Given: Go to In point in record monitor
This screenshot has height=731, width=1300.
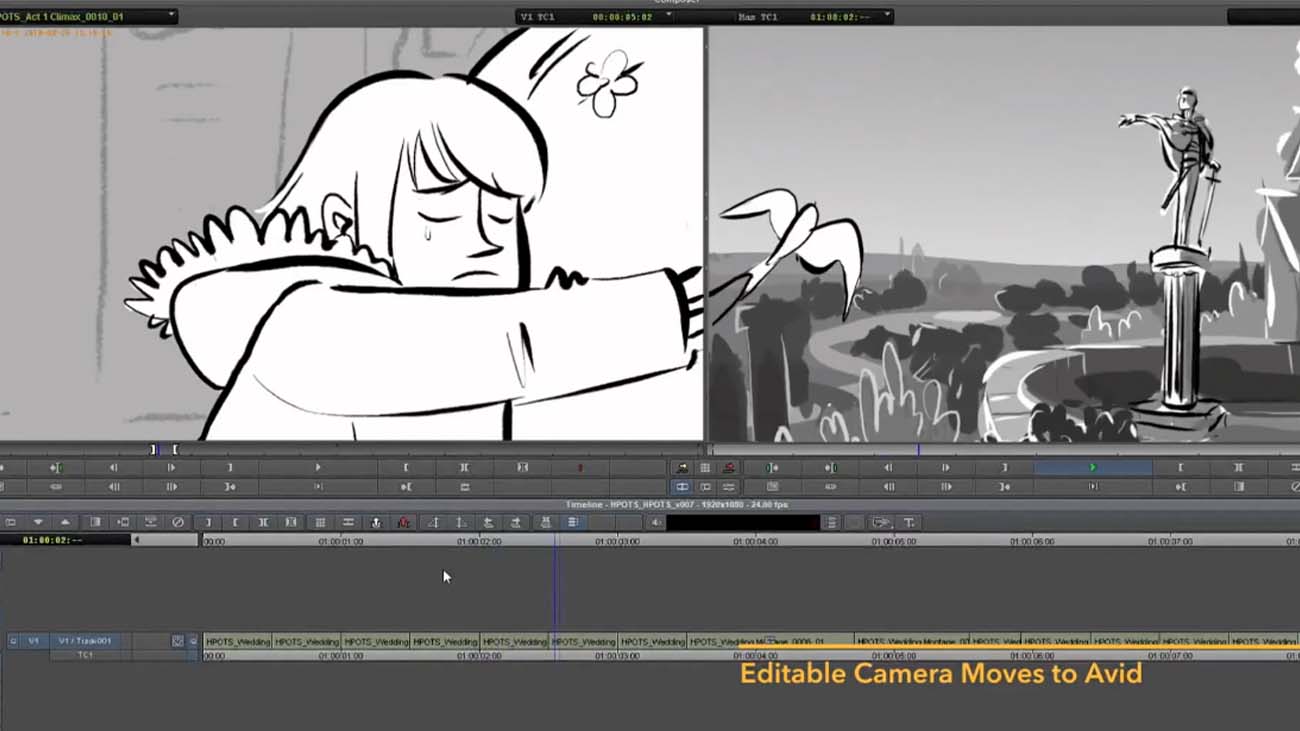Looking at the screenshot, I should (x=1180, y=487).
